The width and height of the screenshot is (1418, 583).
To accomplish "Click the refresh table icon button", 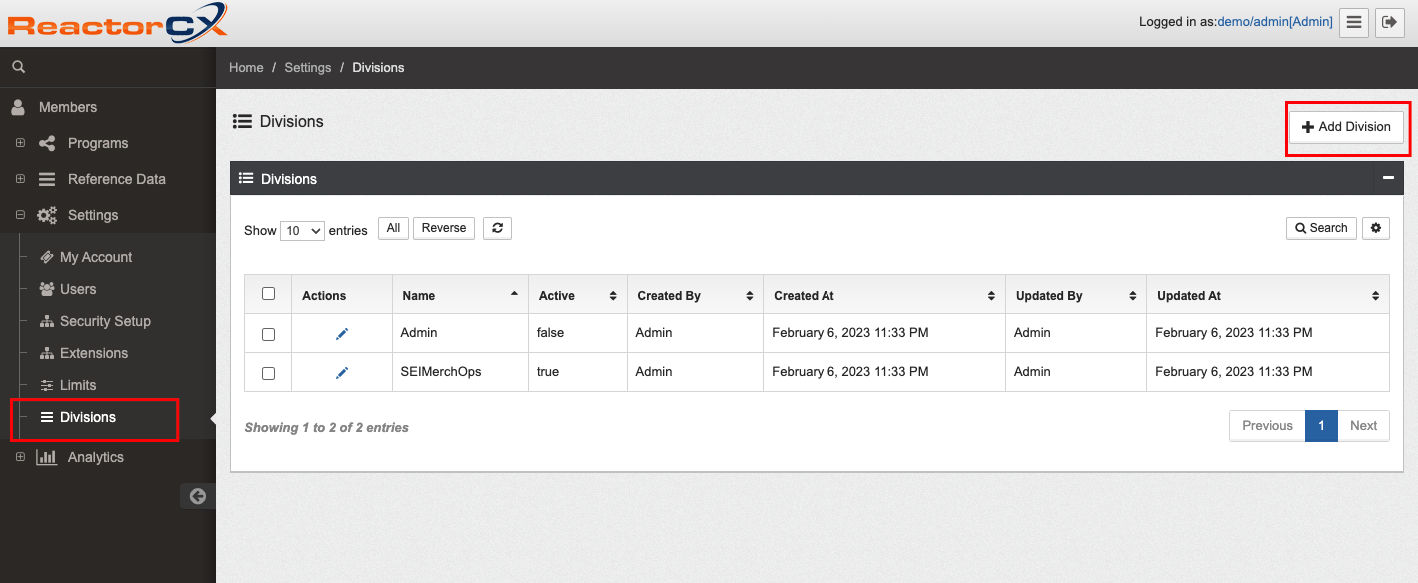I will pos(497,228).
